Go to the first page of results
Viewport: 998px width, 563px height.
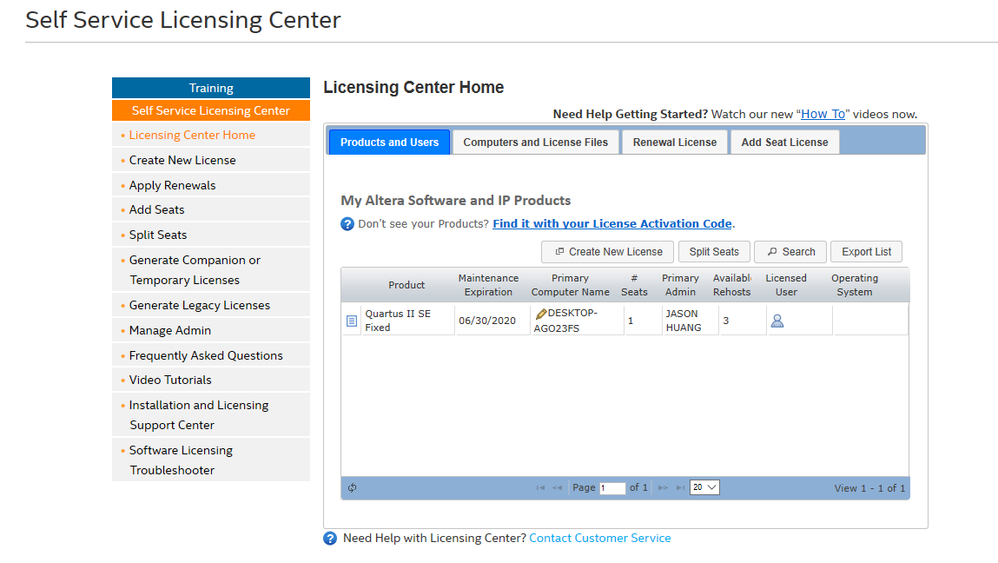pos(540,488)
